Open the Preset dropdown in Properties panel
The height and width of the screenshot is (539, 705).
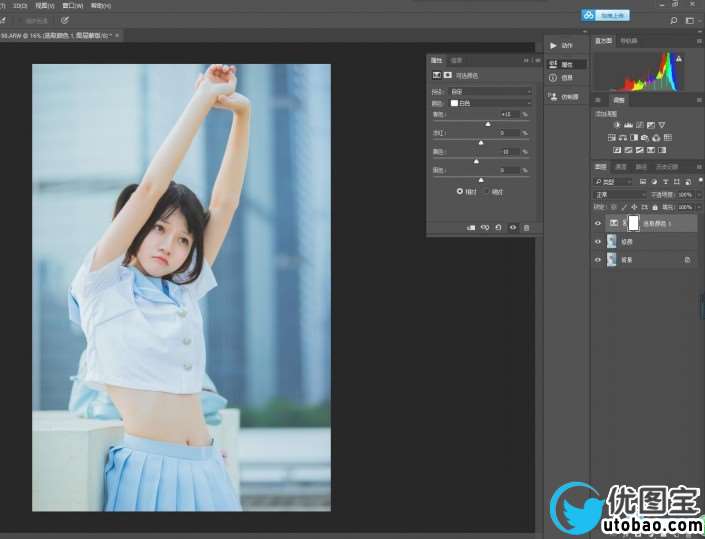click(x=490, y=91)
